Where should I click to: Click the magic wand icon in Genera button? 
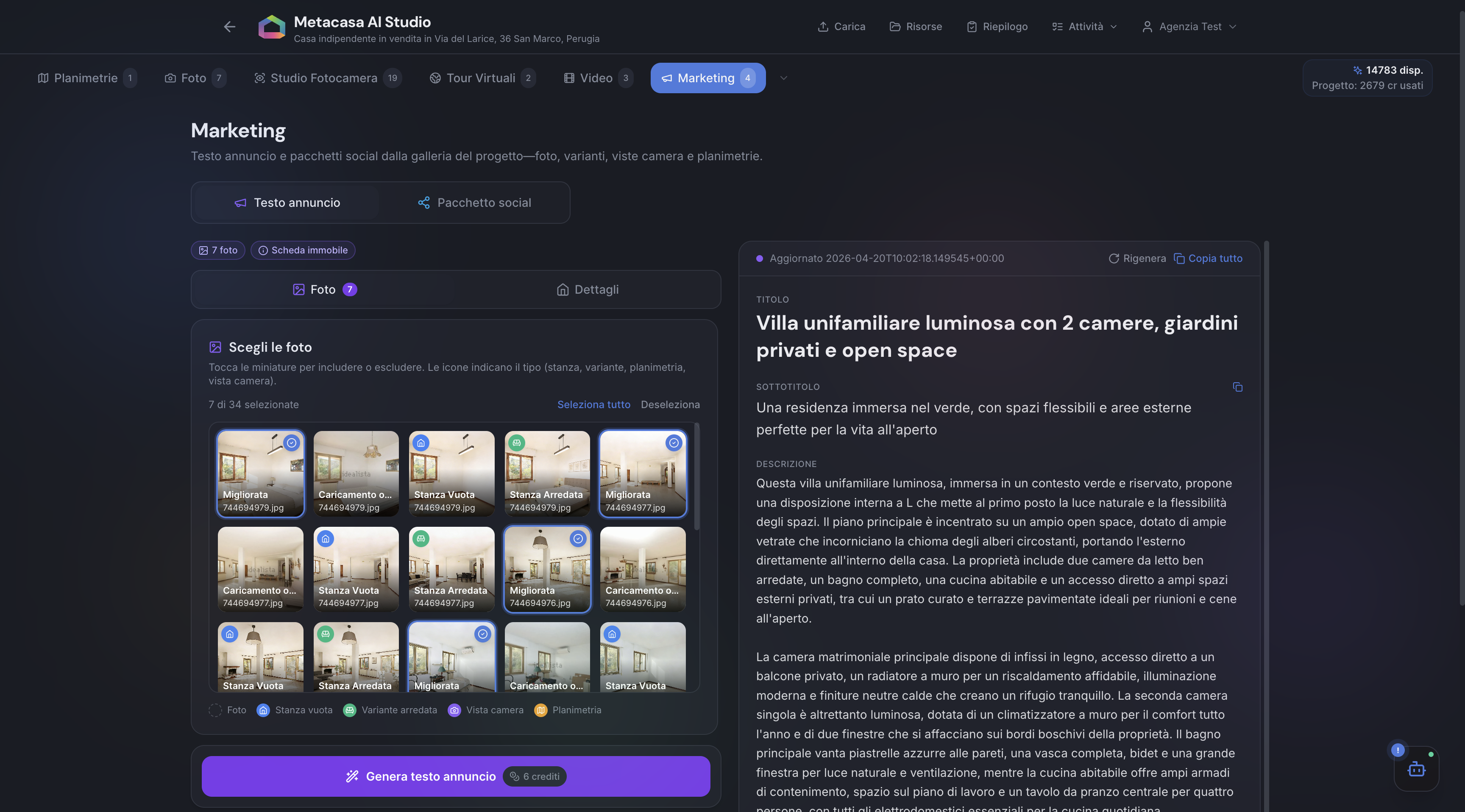click(352, 776)
